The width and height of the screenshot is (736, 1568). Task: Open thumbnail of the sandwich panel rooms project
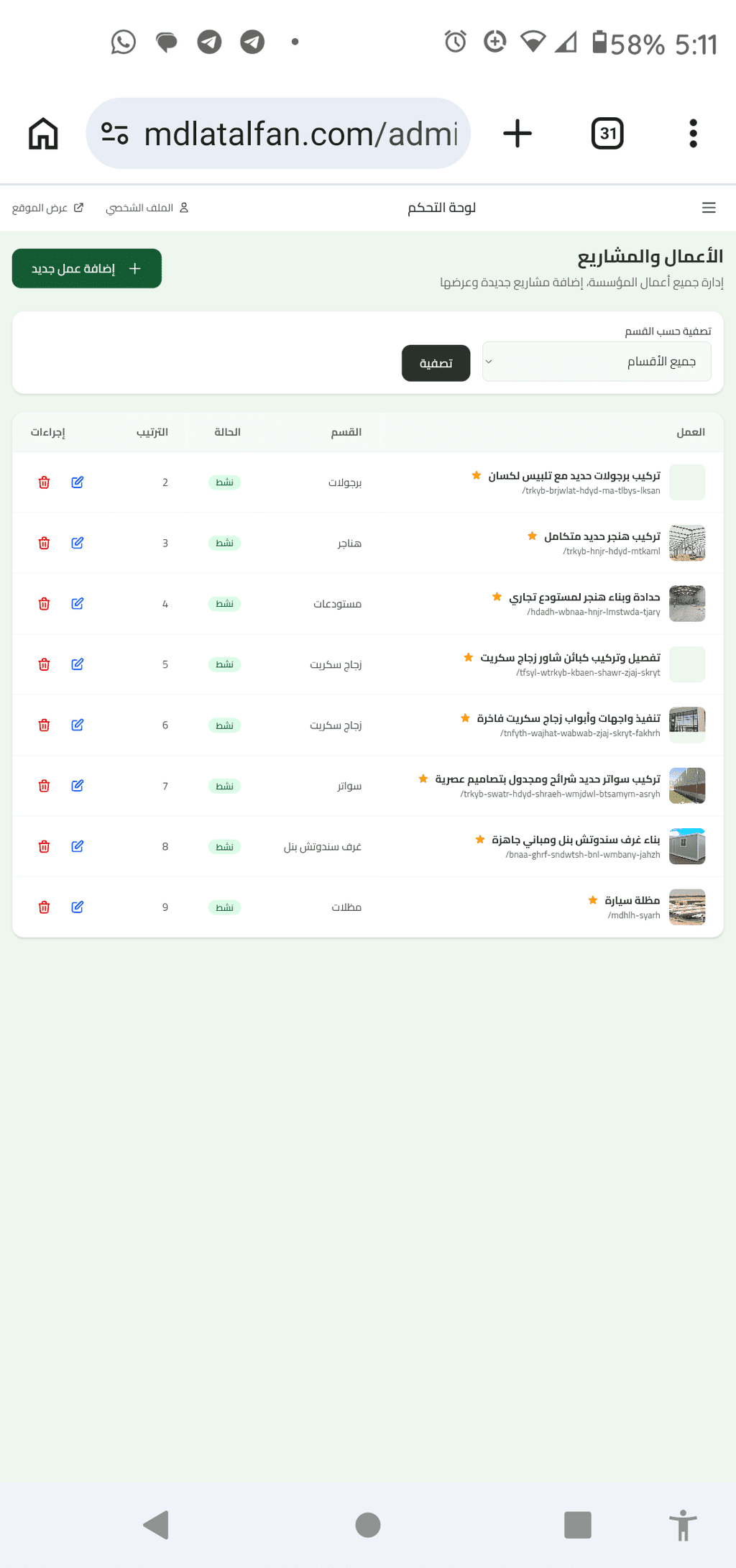pos(687,846)
